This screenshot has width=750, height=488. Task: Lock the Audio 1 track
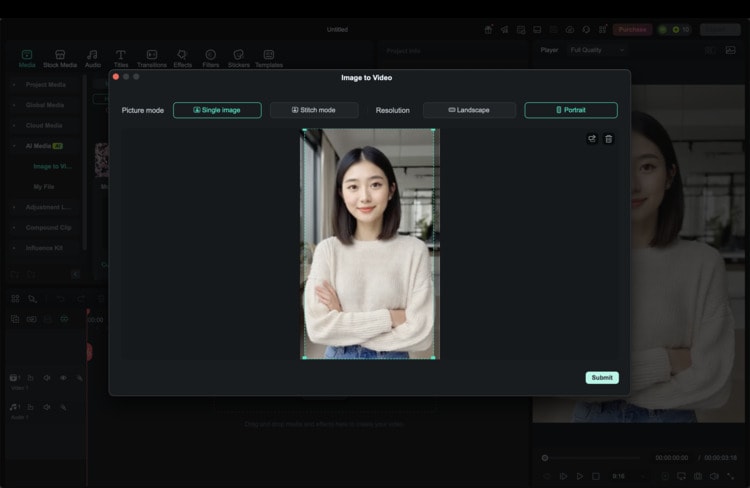(x=30, y=407)
